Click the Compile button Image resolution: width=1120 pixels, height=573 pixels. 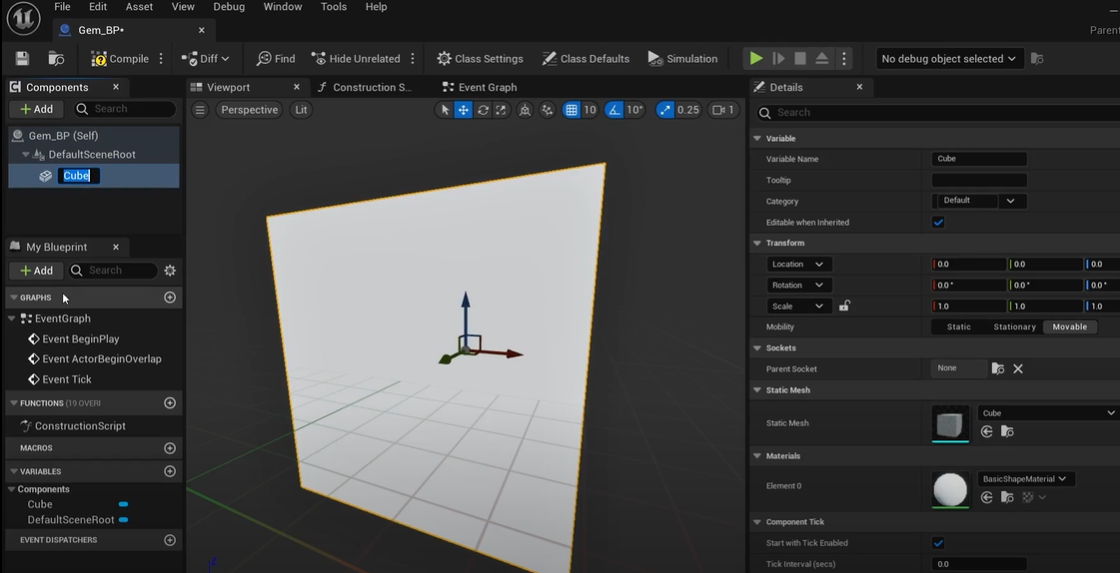coord(119,59)
